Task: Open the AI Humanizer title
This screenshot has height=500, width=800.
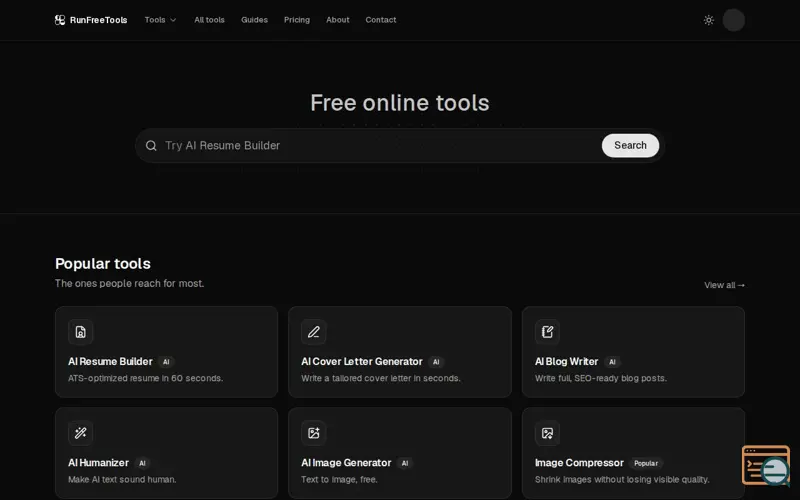Action: tap(98, 463)
